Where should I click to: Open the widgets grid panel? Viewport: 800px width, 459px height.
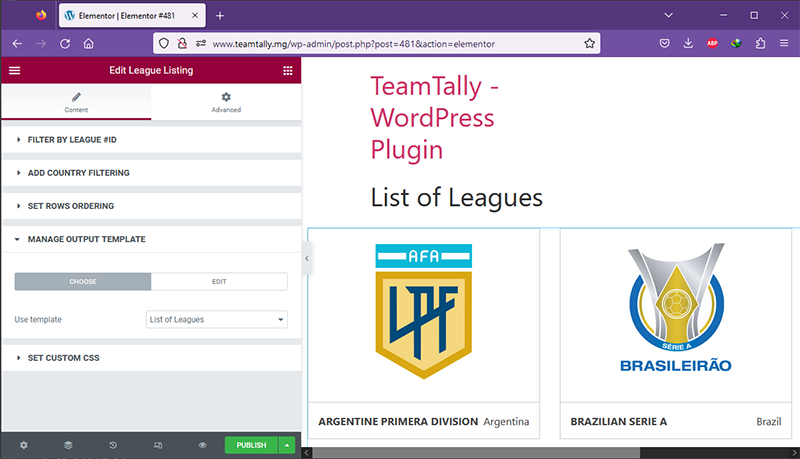click(x=288, y=70)
